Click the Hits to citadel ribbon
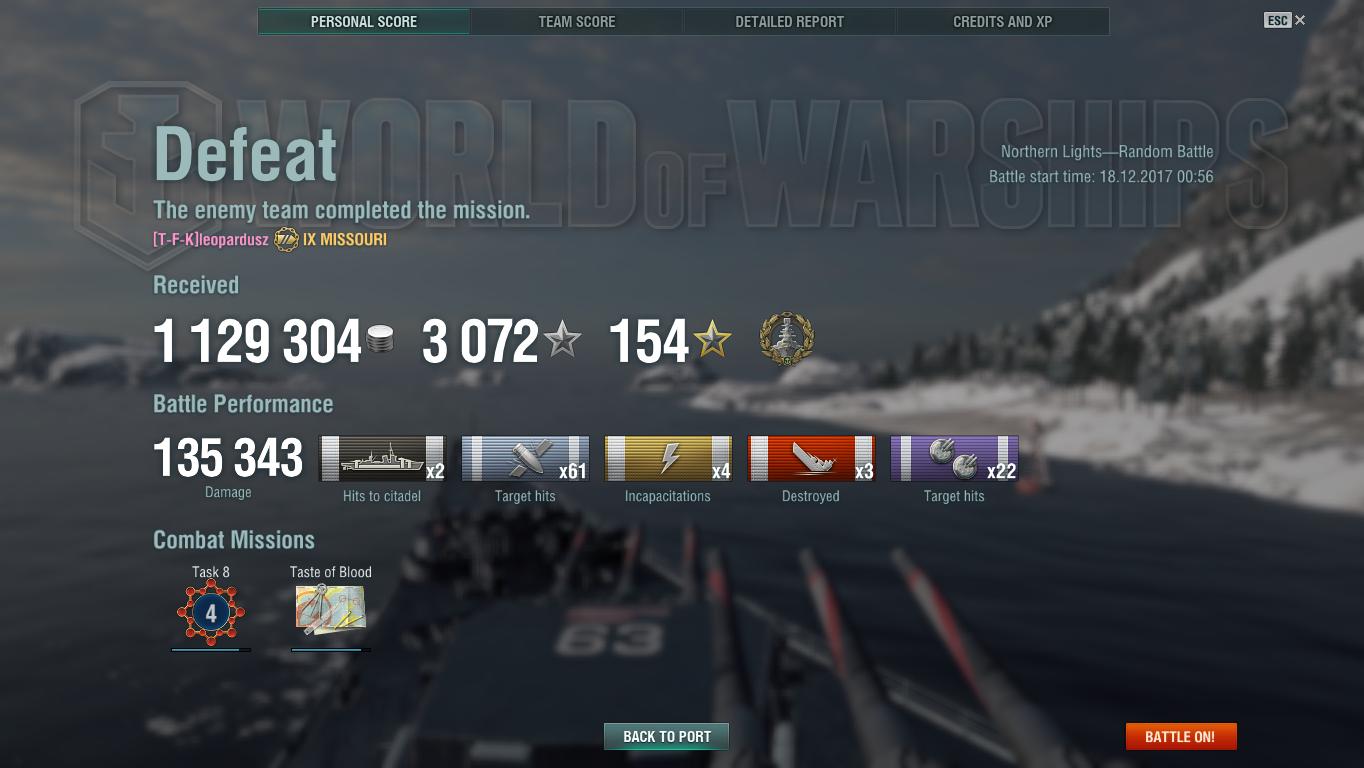 pyautogui.click(x=382, y=459)
